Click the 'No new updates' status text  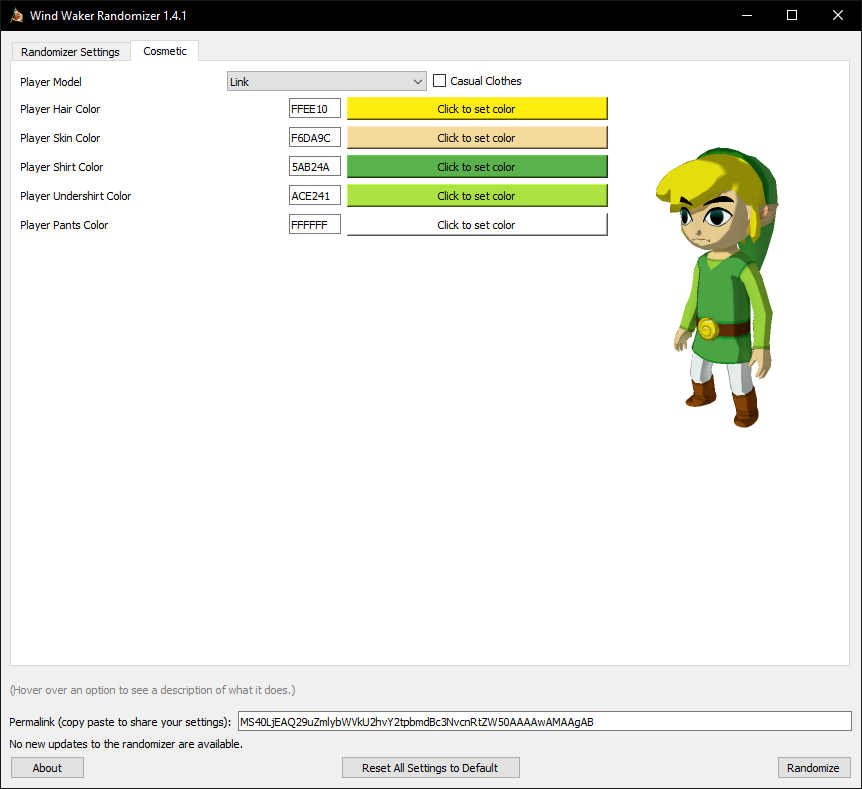[126, 744]
